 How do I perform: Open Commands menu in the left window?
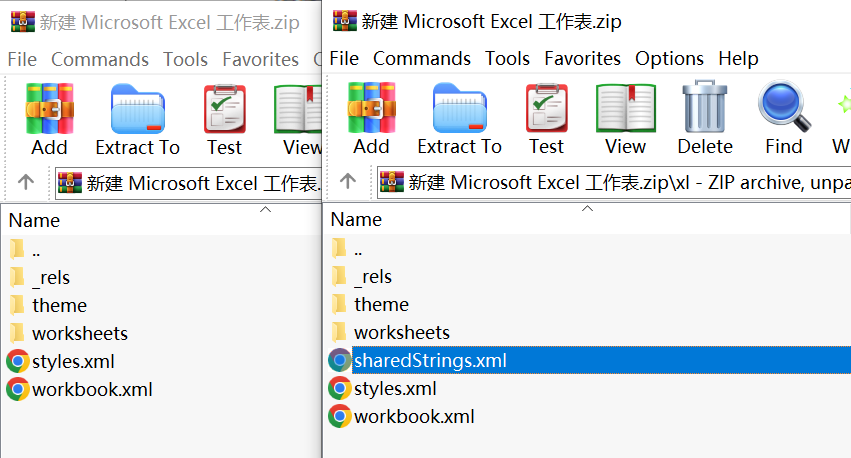(x=100, y=59)
